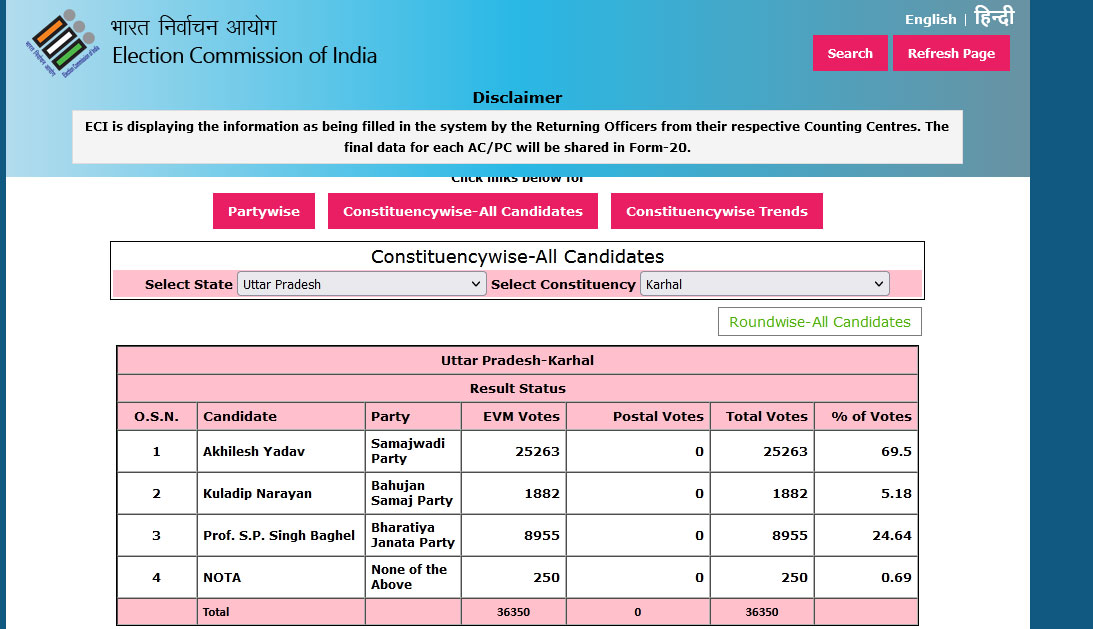Select candidate Prof. S.P. Singh Baghel
The image size is (1093, 629).
[x=279, y=536]
